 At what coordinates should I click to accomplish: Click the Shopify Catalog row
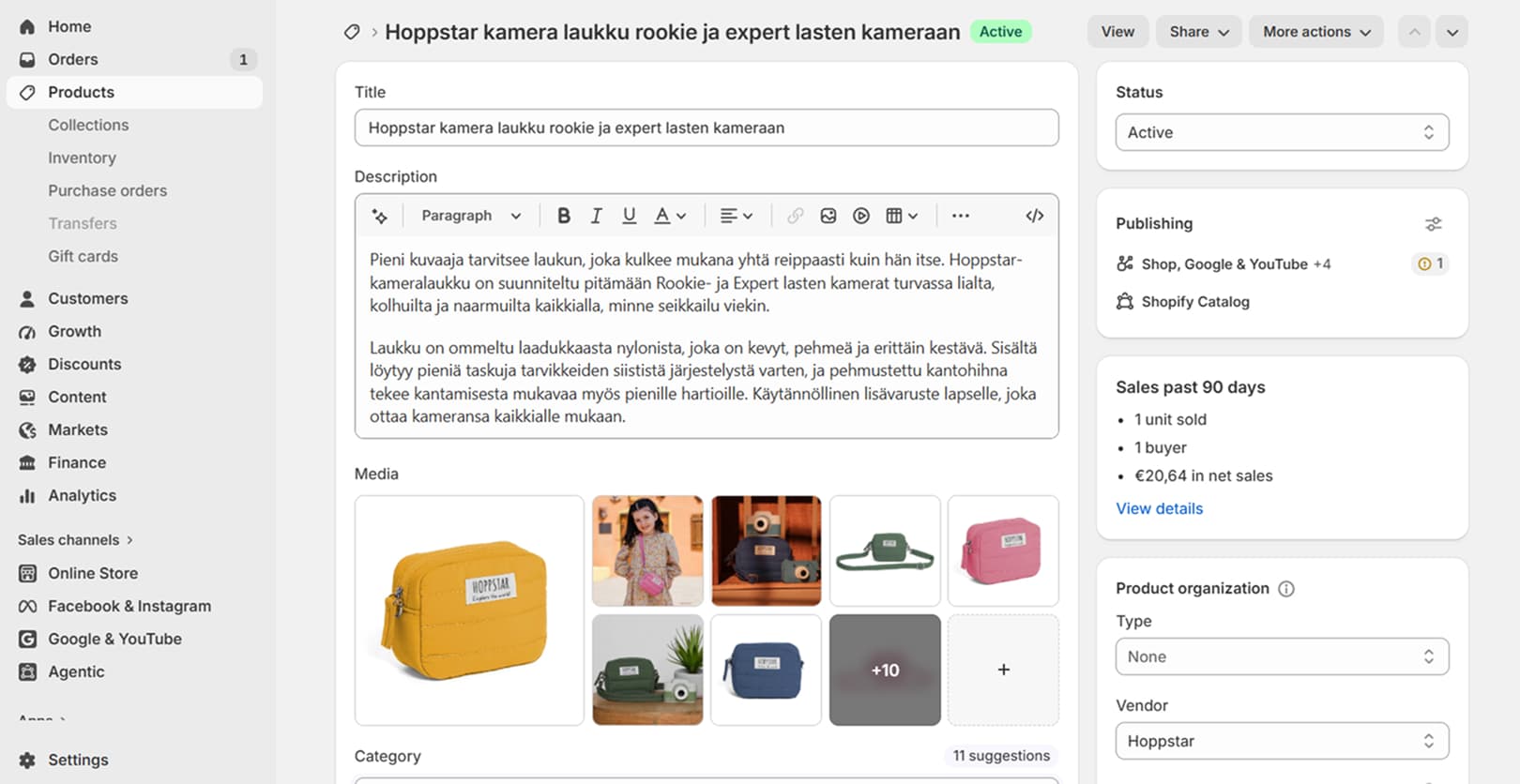[1182, 302]
